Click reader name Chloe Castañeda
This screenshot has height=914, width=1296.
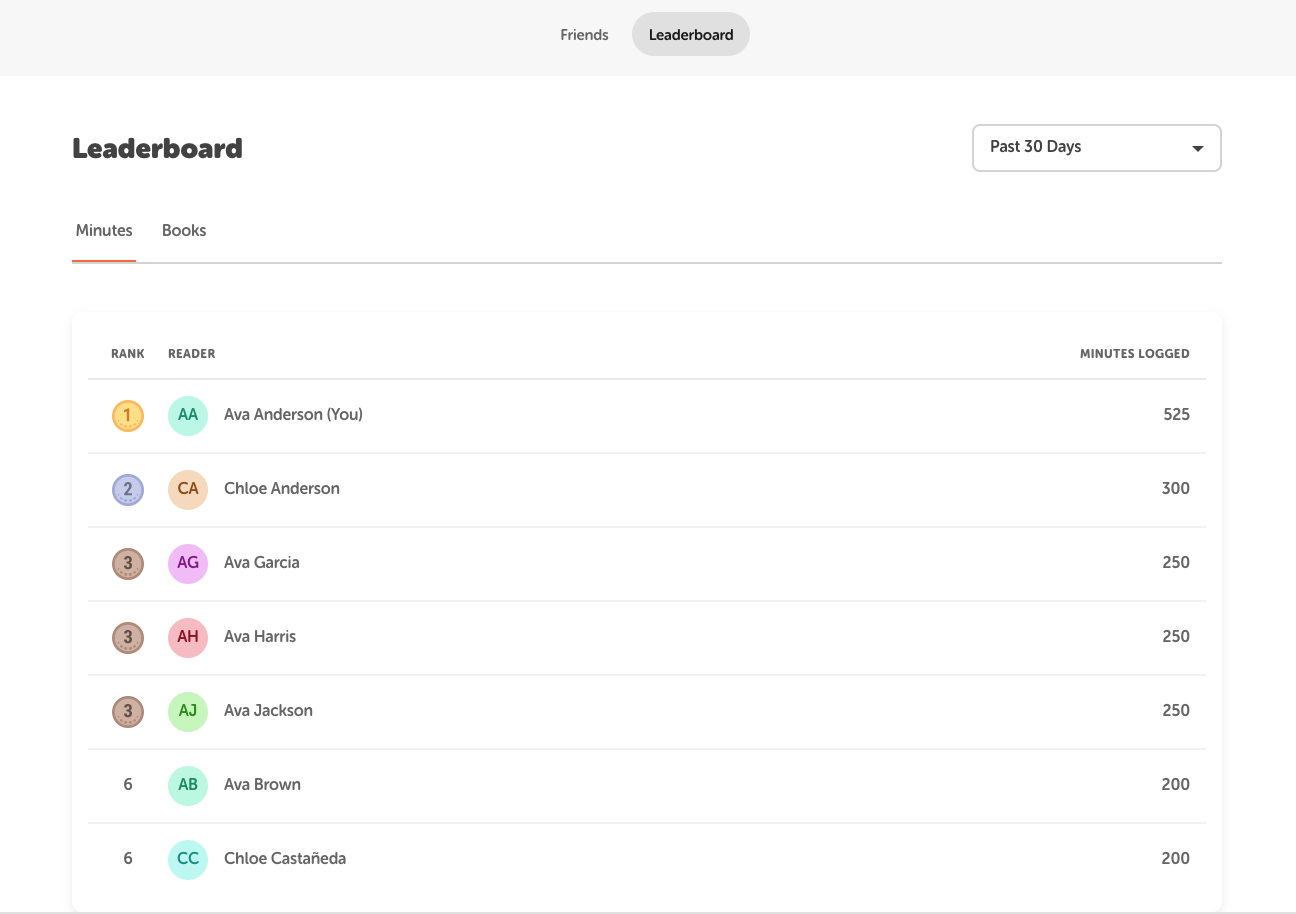[x=285, y=858]
